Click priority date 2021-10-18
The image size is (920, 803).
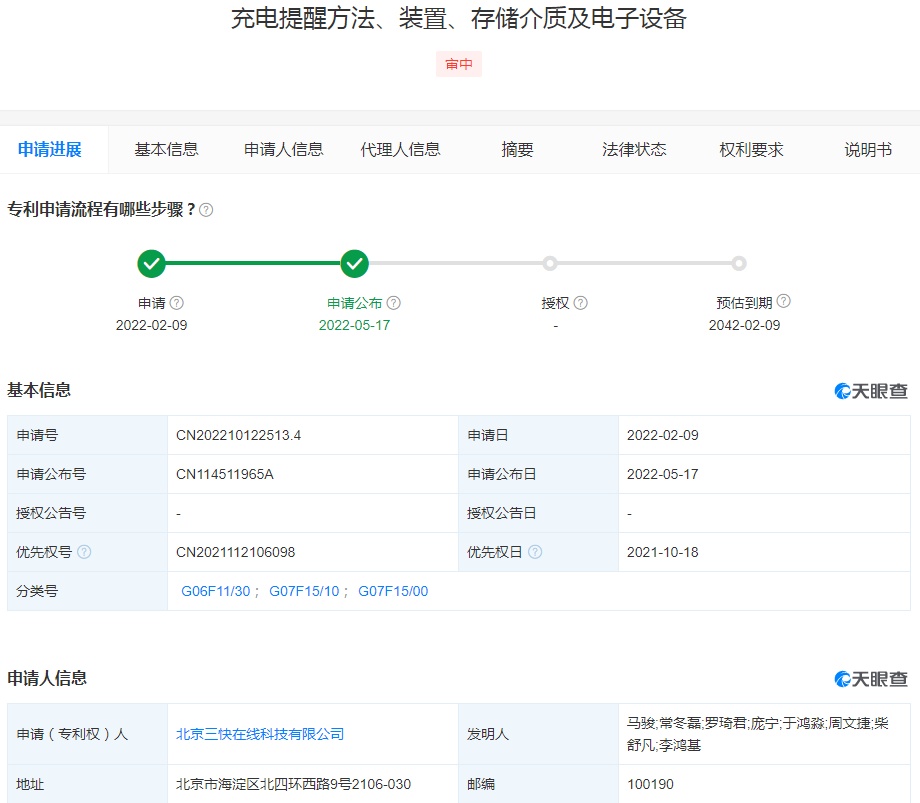[662, 552]
